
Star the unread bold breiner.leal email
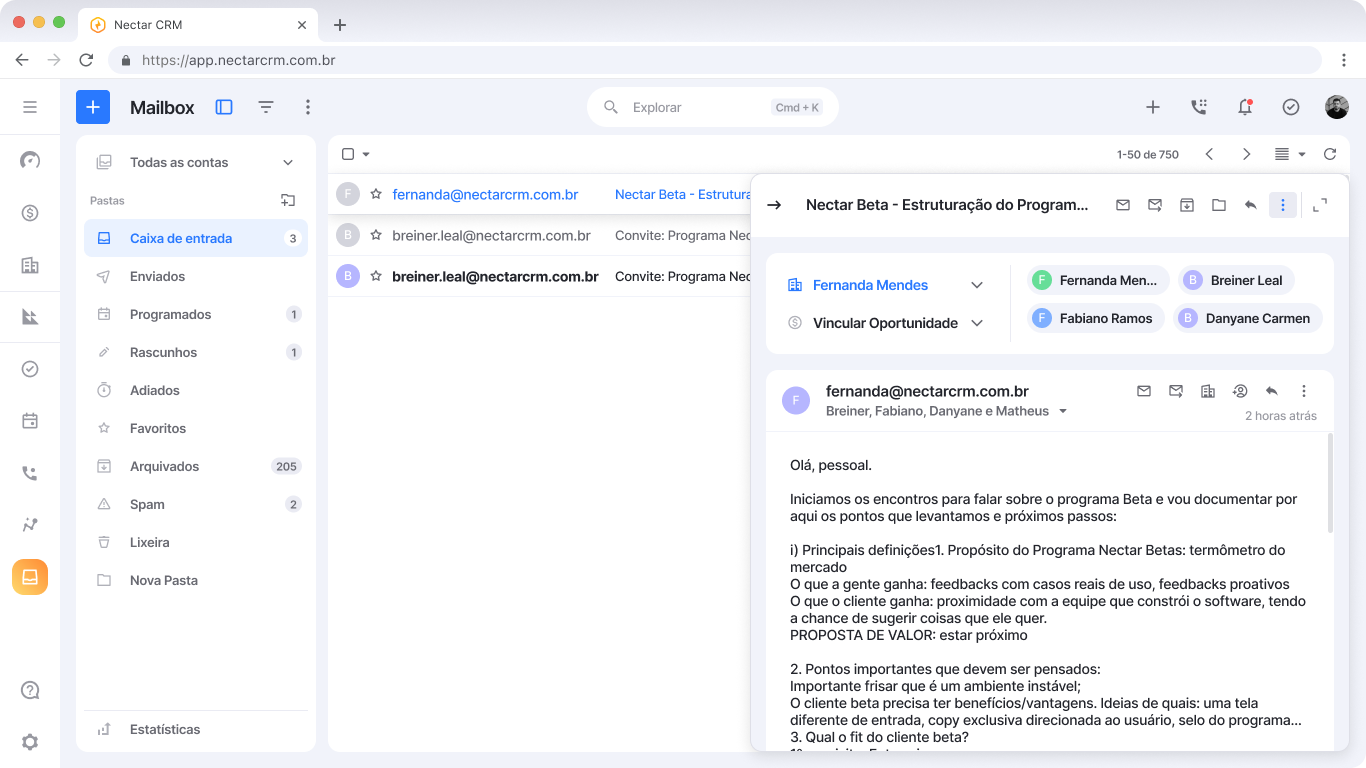(x=376, y=276)
